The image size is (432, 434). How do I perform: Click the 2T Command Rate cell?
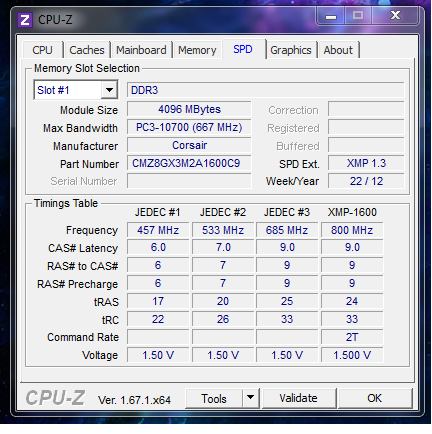[352, 337]
